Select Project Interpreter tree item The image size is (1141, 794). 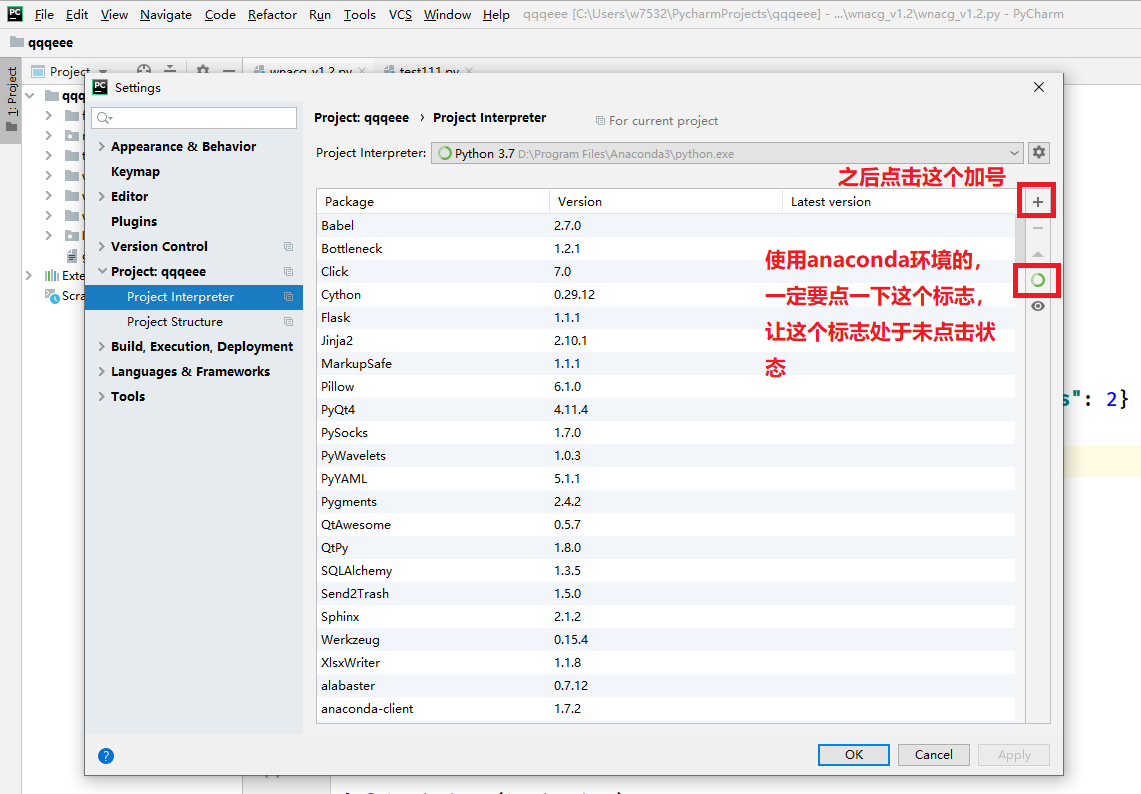pyautogui.click(x=194, y=297)
